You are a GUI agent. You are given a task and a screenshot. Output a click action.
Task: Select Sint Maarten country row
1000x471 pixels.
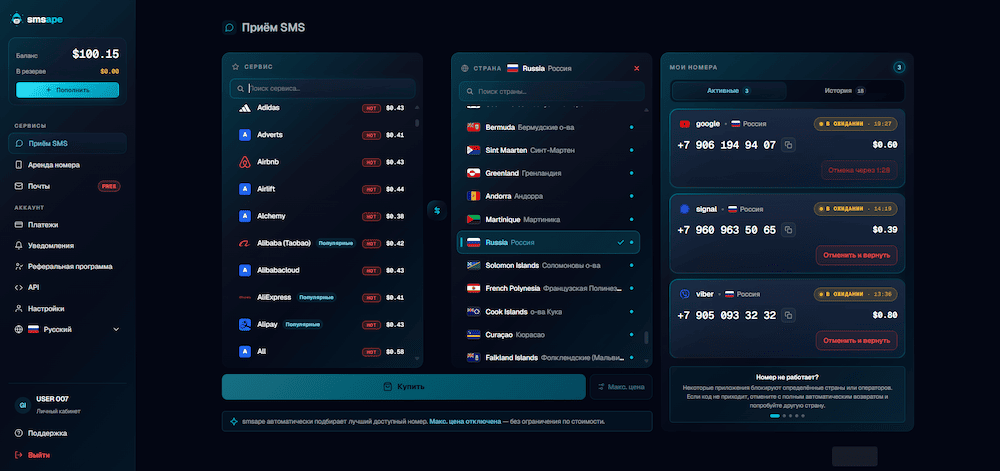pyautogui.click(x=549, y=150)
